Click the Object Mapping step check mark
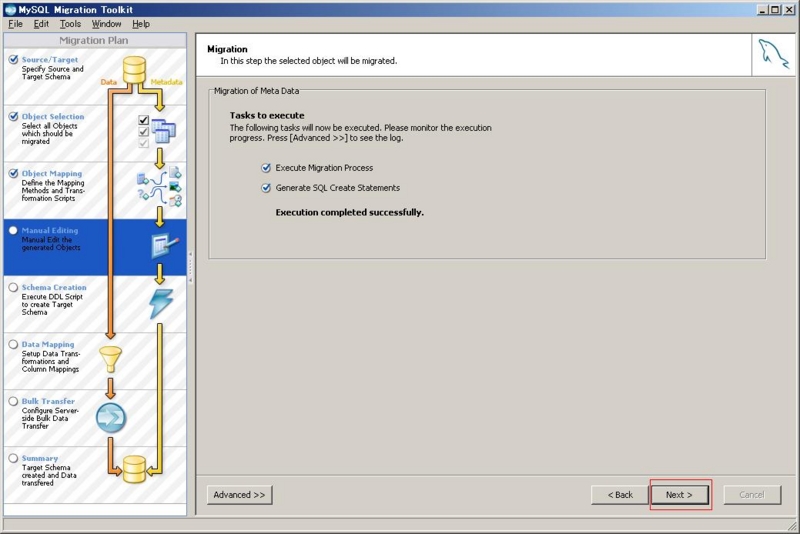Screen dimensions: 800x534 tap(13, 173)
